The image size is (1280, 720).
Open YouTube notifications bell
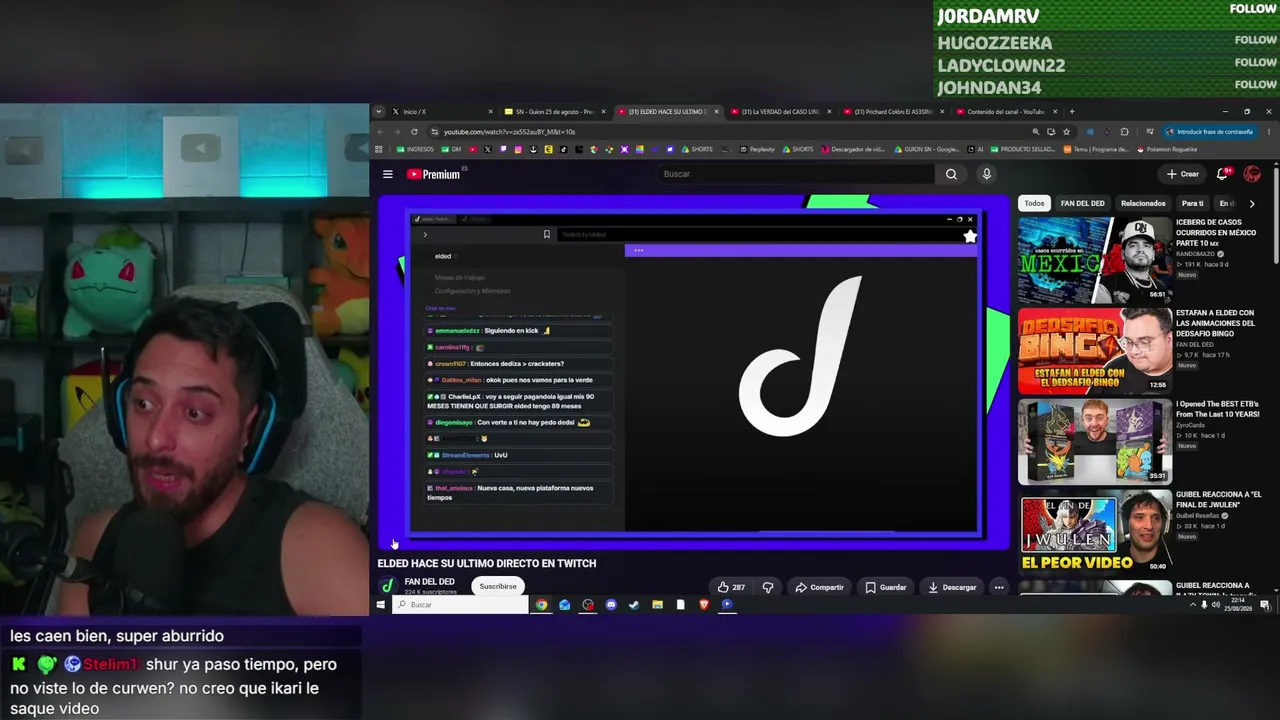1222,174
